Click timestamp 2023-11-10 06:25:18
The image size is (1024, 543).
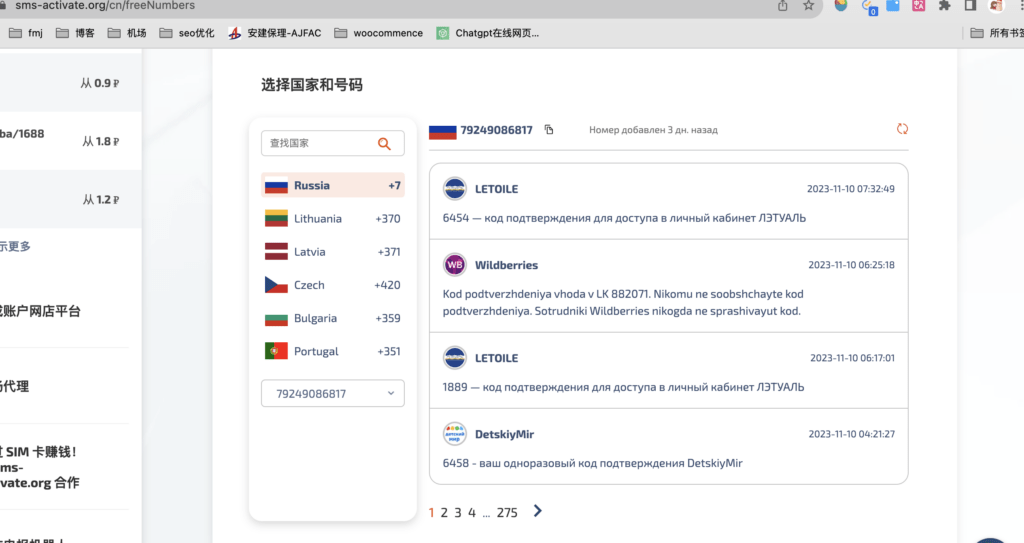pos(852,265)
